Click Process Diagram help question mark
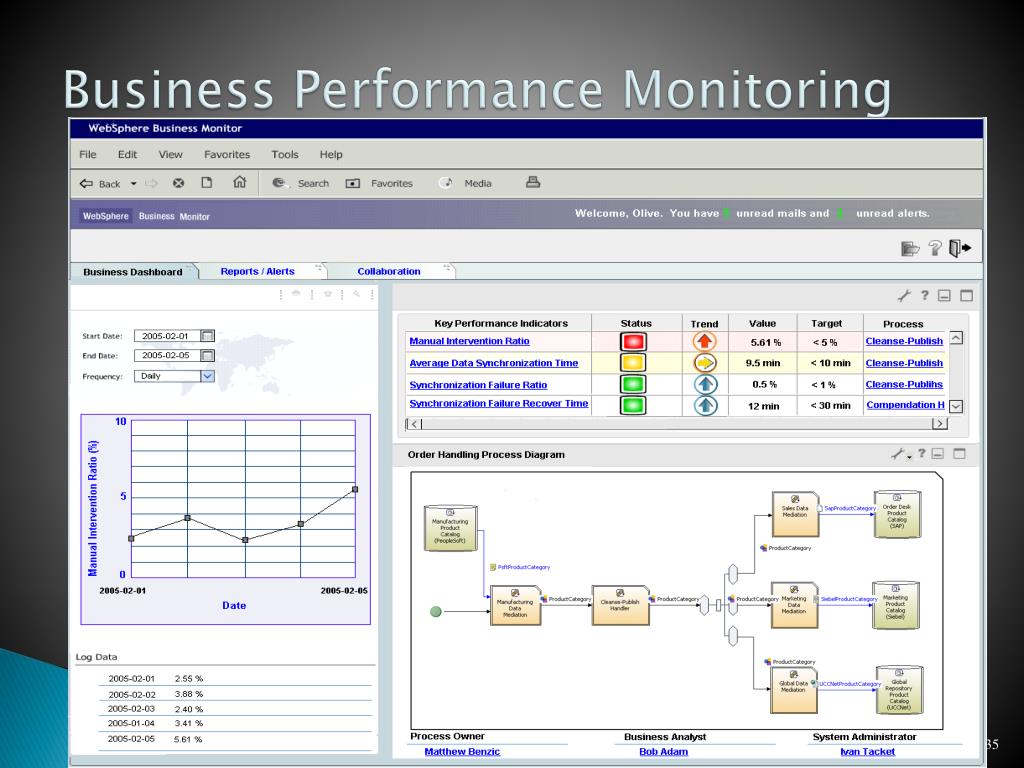Image resolution: width=1024 pixels, height=768 pixels. (x=921, y=453)
